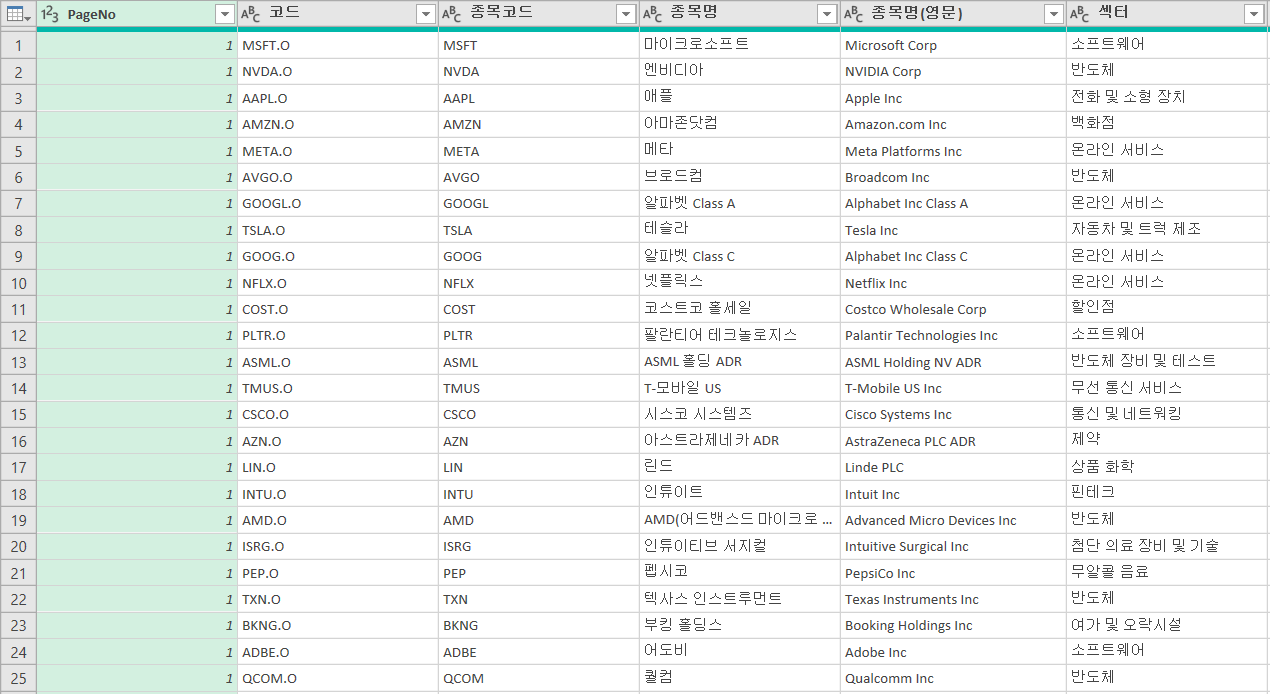
Task: Select the PageNo column header
Action: (x=130, y=14)
